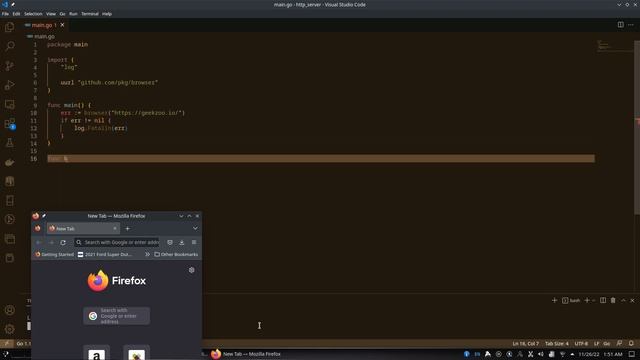Click the feedback icon in status bar
640x360 pixels.
tap(620, 344)
